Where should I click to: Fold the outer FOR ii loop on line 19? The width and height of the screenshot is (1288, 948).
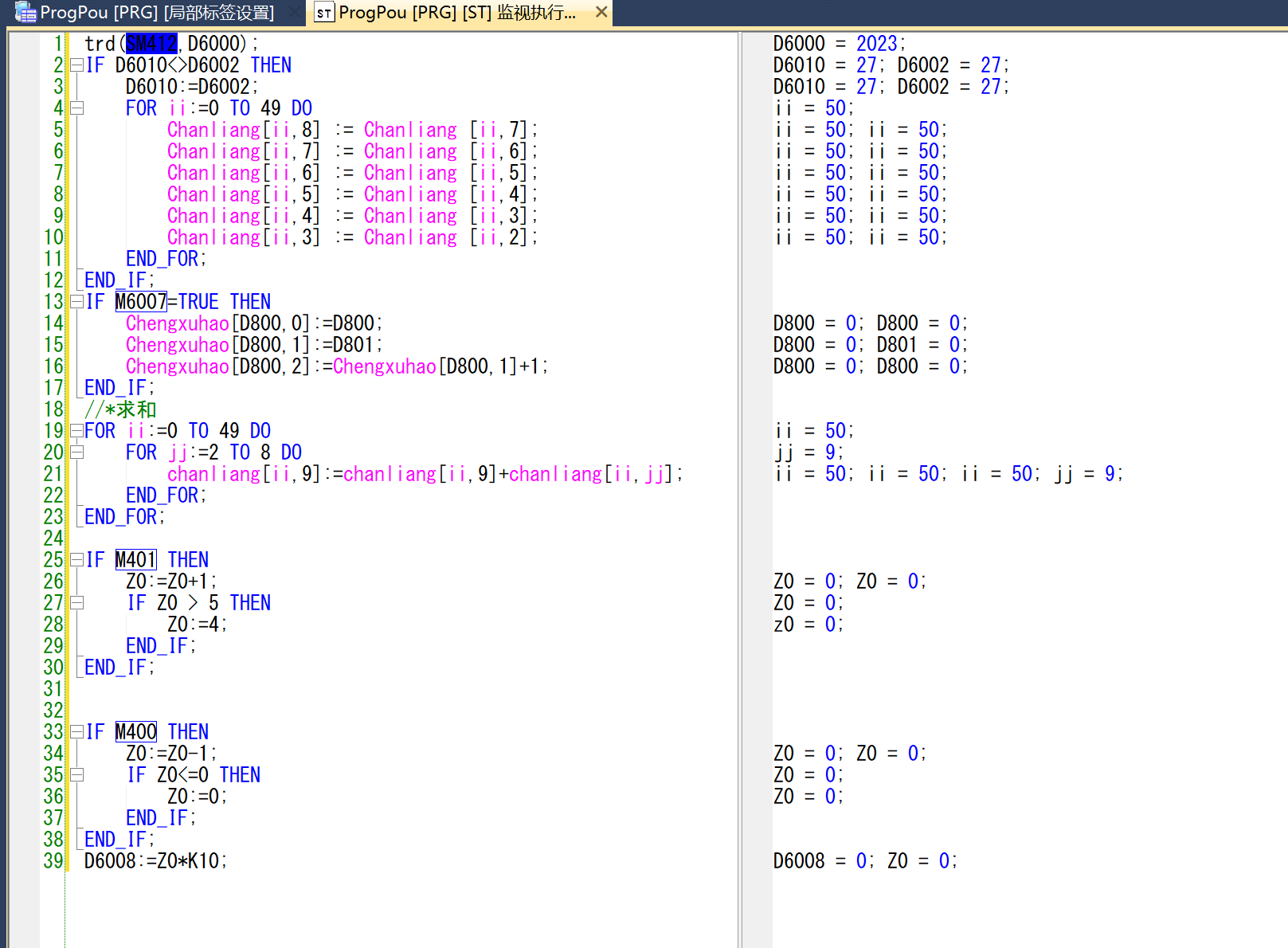pos(76,431)
